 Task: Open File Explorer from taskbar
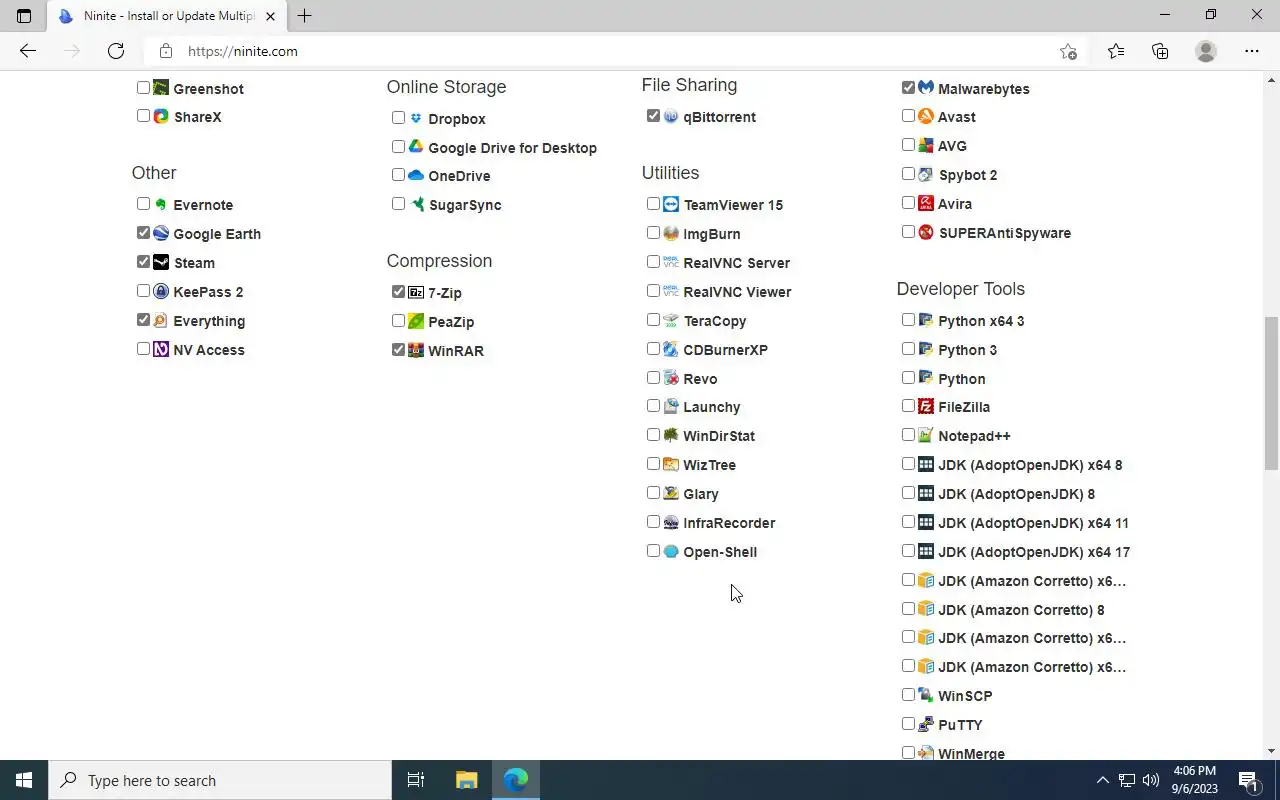467,780
